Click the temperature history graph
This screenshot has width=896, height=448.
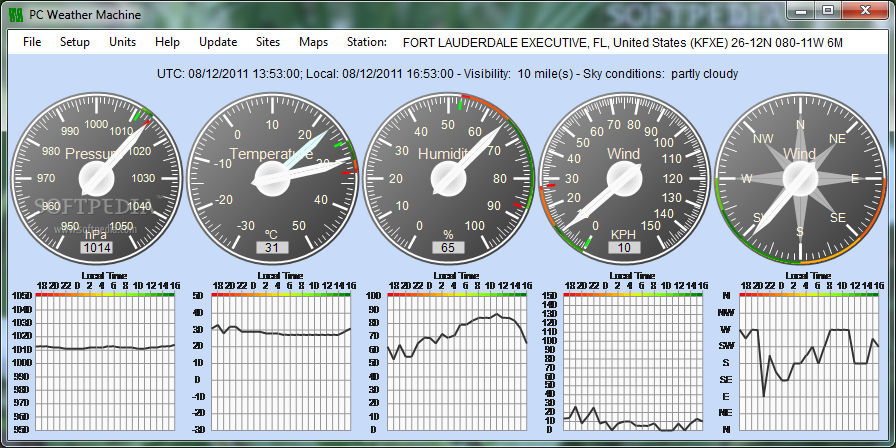point(281,363)
